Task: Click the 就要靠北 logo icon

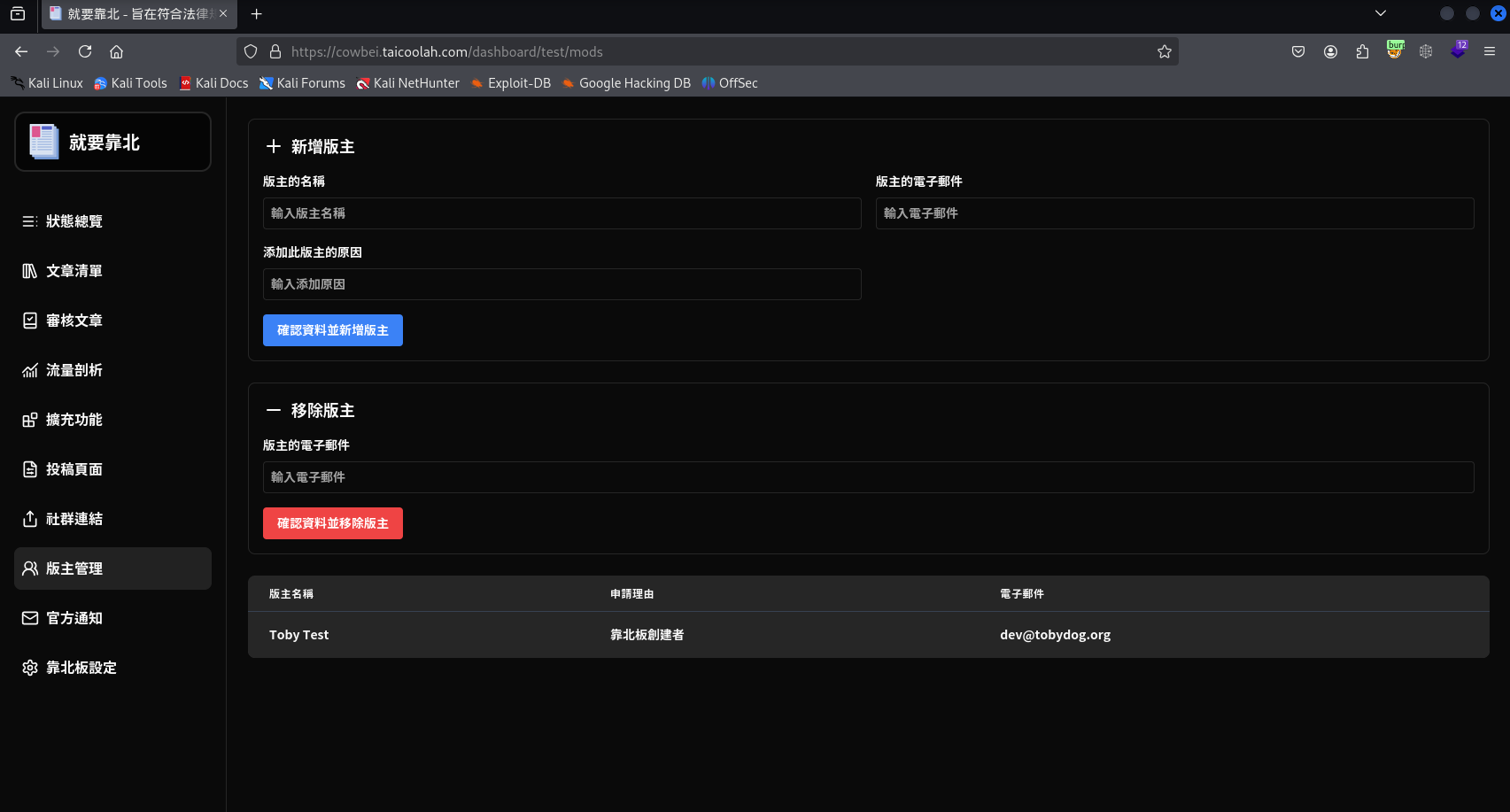Action: pyautogui.click(x=43, y=142)
